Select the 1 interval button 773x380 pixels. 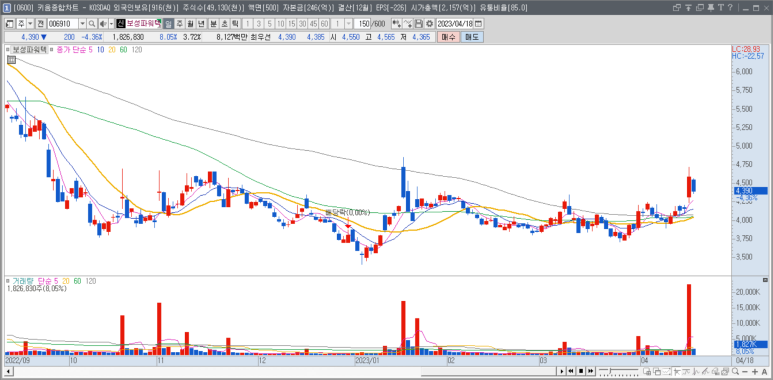click(247, 24)
